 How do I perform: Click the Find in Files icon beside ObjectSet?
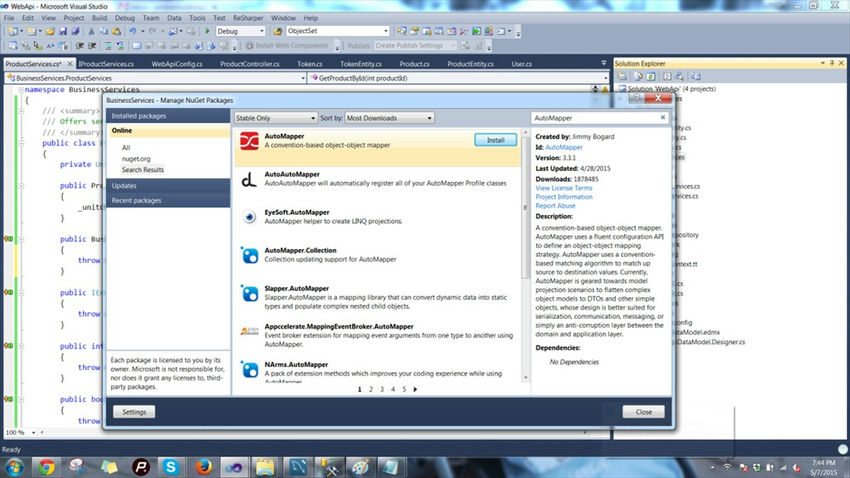[x=278, y=31]
